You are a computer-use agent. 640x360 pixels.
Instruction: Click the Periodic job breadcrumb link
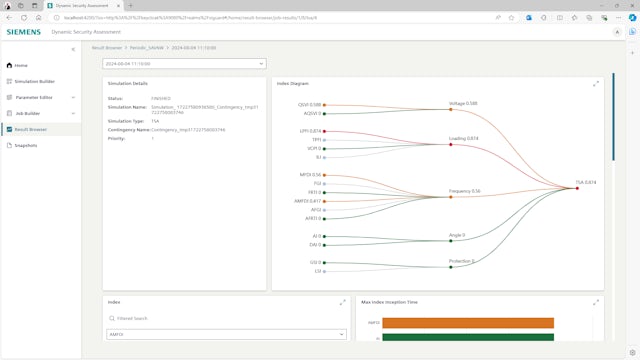pyautogui.click(x=147, y=48)
